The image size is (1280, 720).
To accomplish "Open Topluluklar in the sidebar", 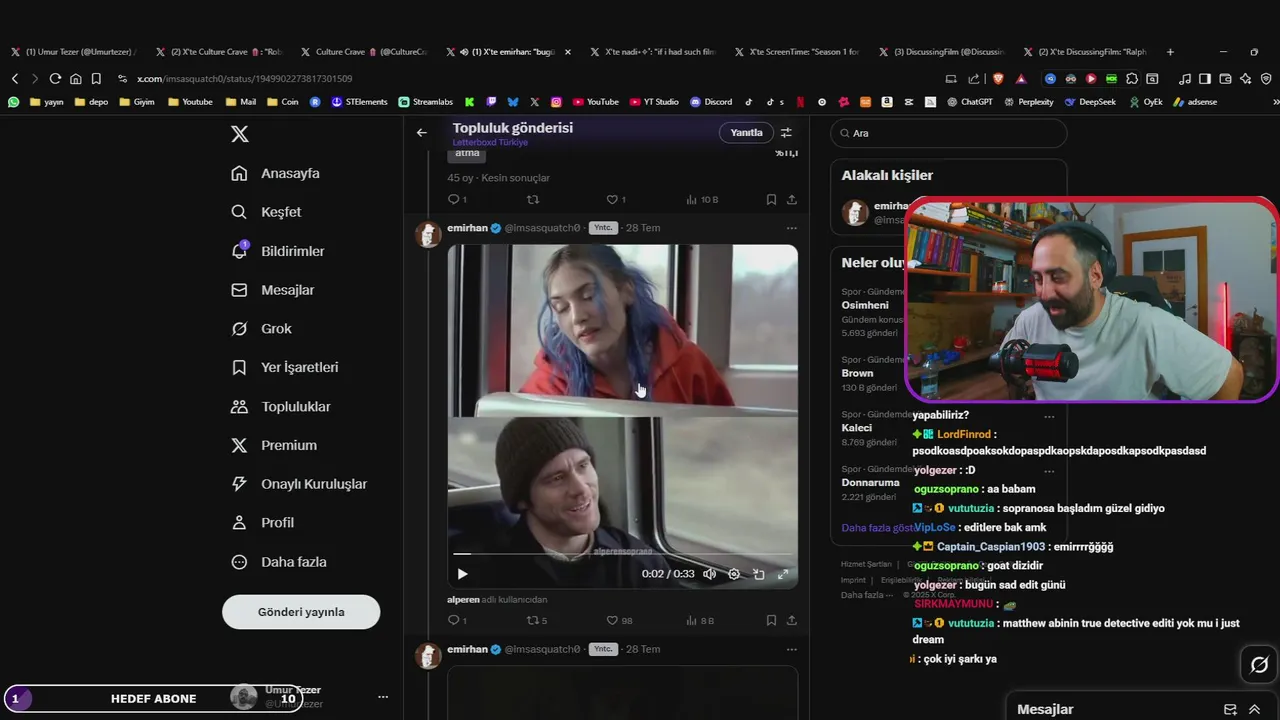I will (x=280, y=407).
